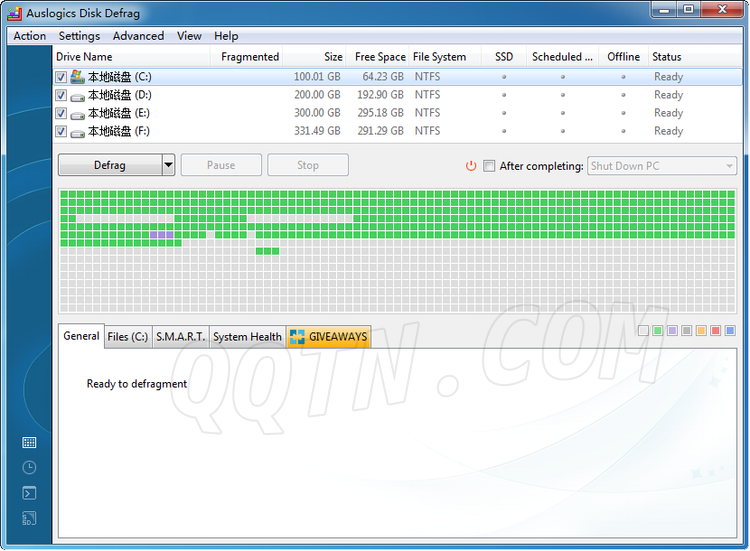Uncheck the E: drive checkbox
This screenshot has height=551, width=750.
pyautogui.click(x=62, y=113)
